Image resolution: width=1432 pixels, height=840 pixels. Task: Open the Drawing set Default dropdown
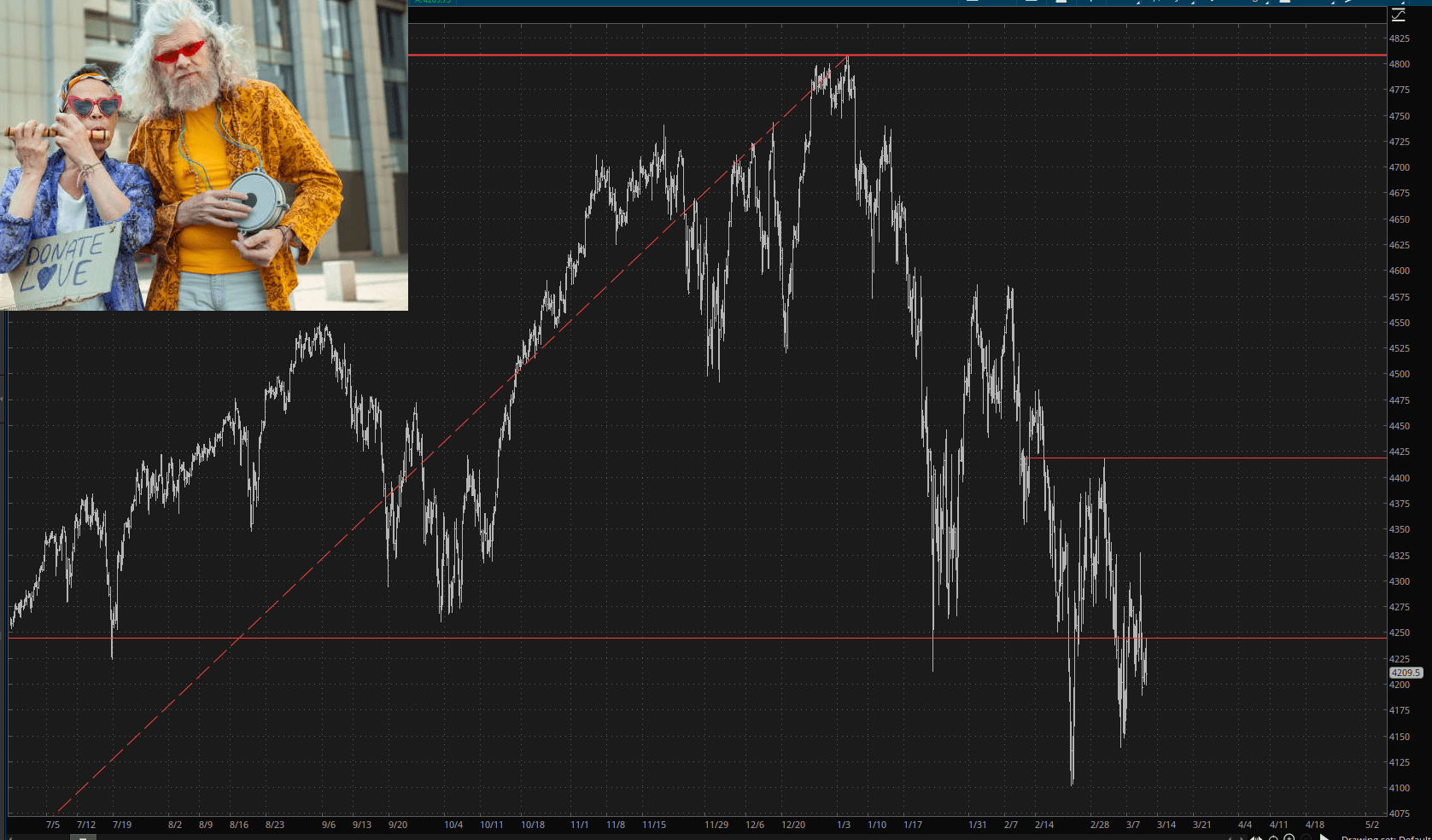click(1385, 837)
